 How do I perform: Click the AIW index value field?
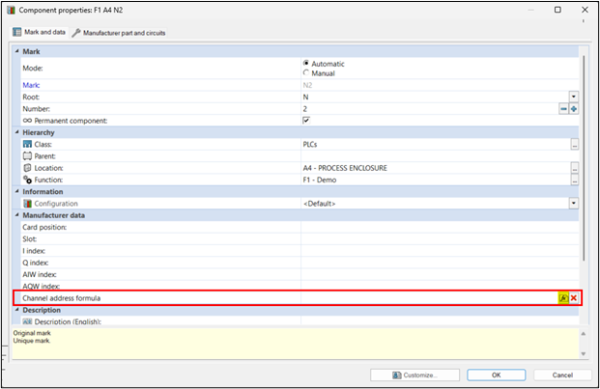click(440, 275)
